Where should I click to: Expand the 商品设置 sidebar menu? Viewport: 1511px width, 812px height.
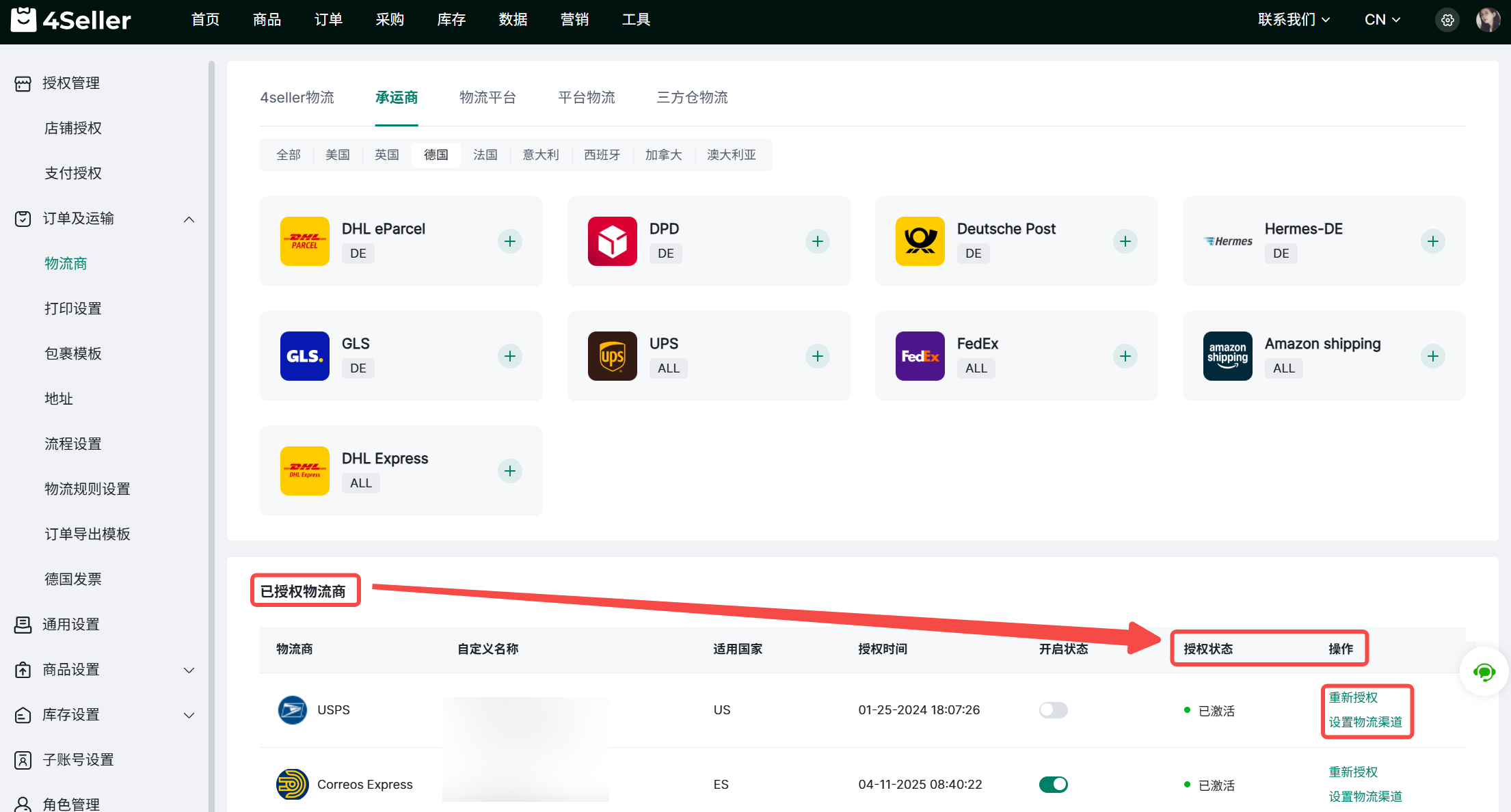(189, 671)
